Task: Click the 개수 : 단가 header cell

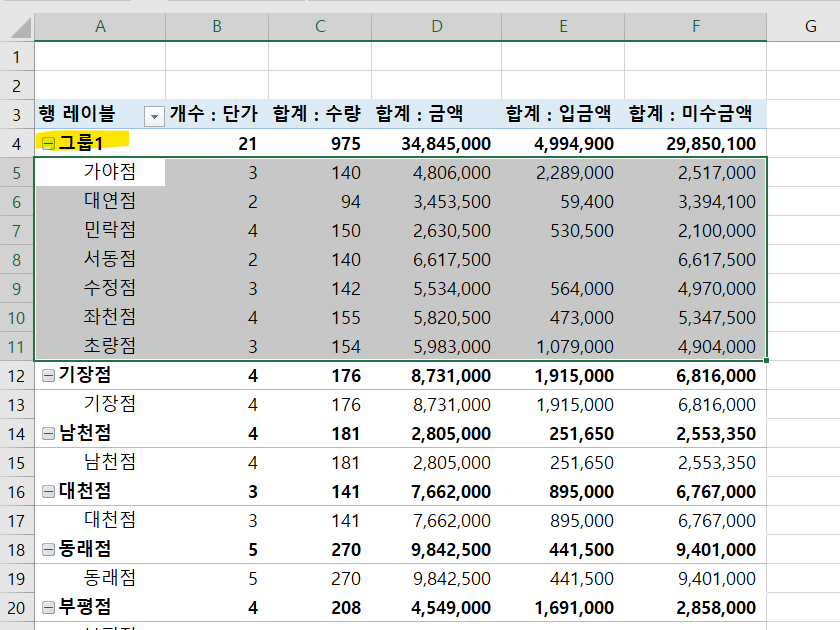Action: click(x=217, y=114)
